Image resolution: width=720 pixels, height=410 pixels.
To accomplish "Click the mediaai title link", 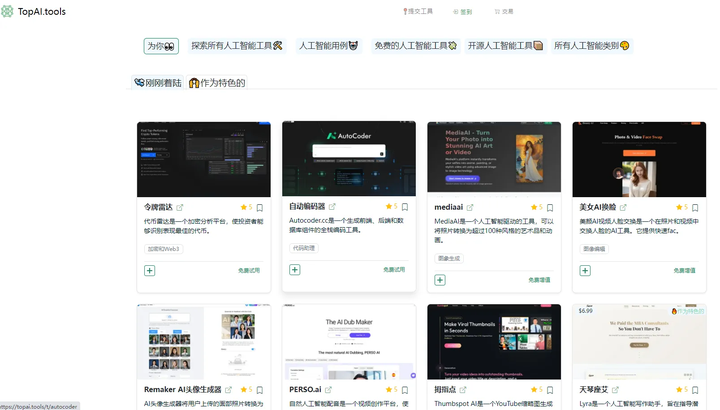I will [449, 208].
